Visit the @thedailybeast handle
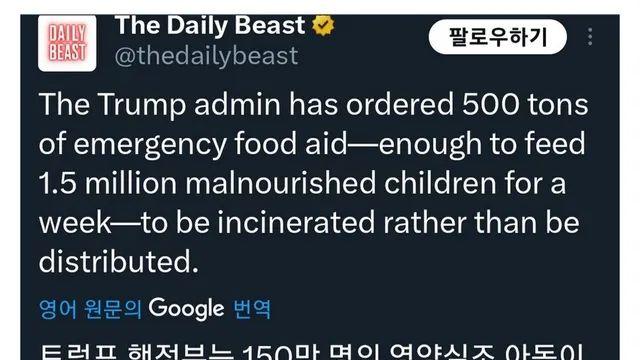Screen dimensions: 640x360 (x=207, y=56)
